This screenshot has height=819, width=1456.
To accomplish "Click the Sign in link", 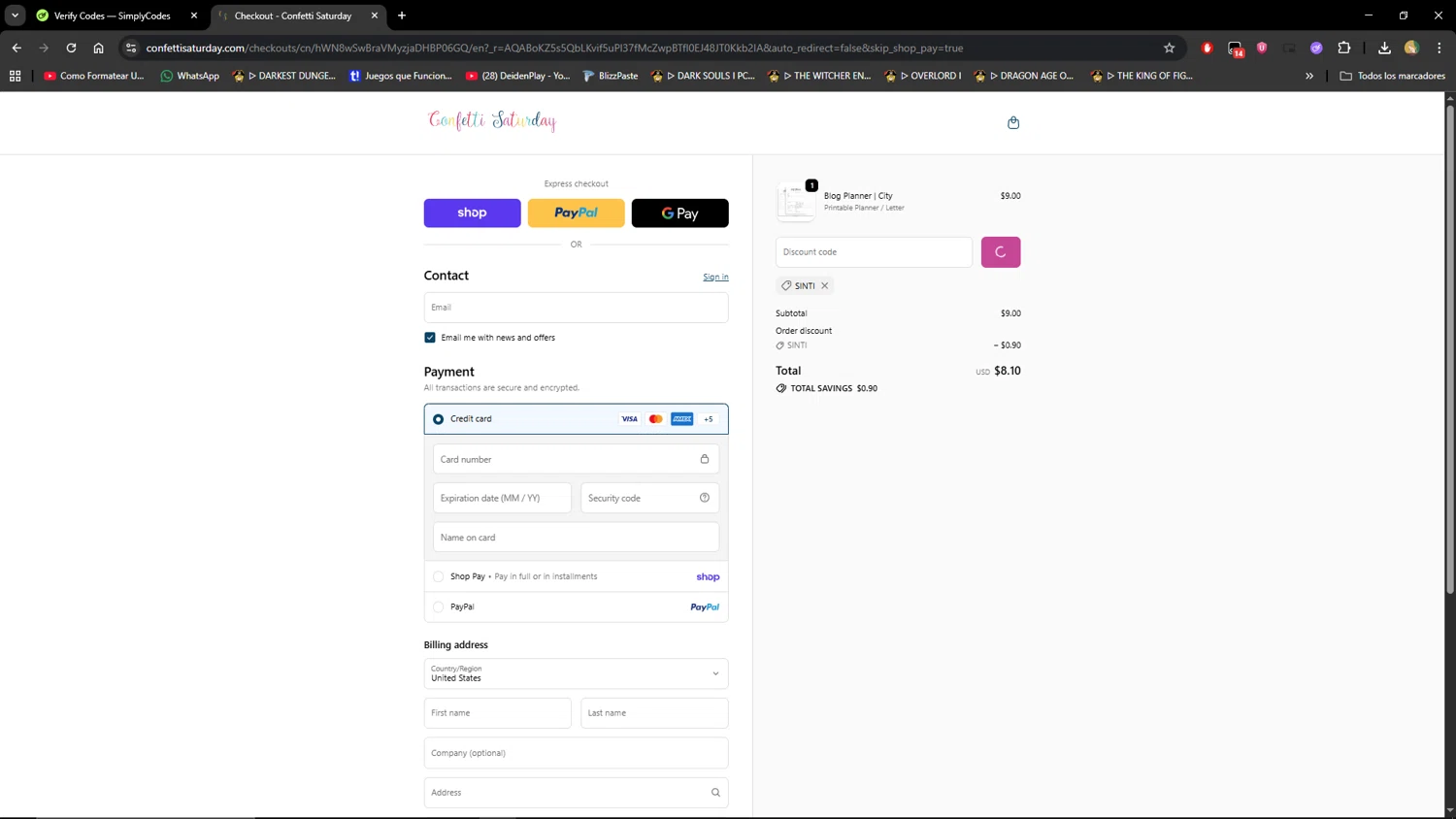I will 715,278.
